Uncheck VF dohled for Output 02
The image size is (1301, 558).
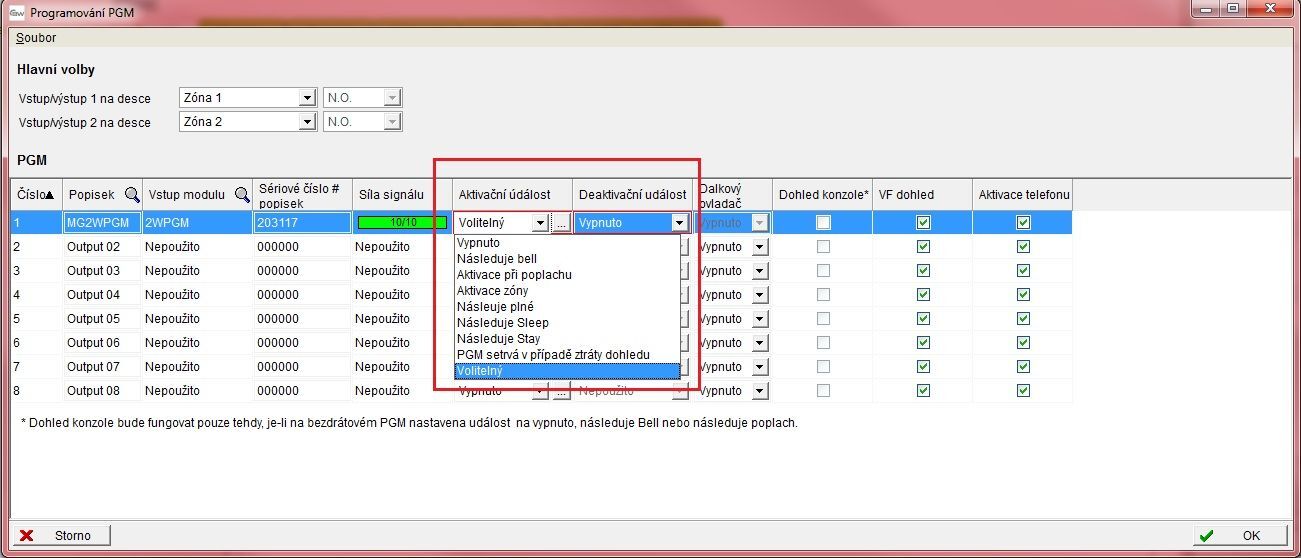(923, 246)
